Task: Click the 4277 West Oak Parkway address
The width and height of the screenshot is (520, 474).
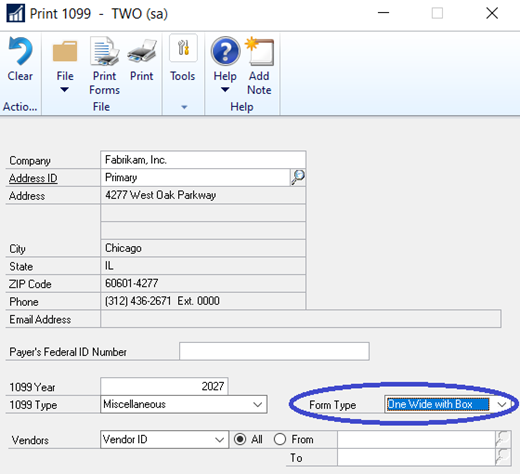Action: (161, 195)
